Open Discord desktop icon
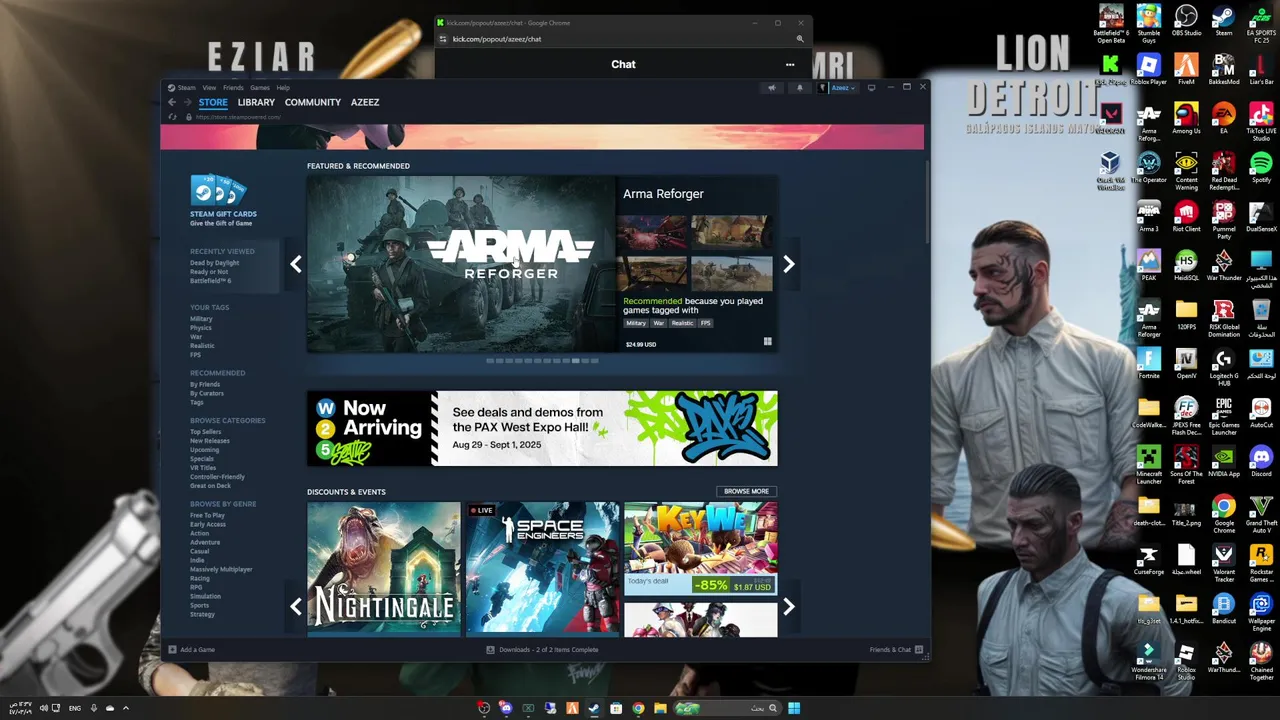This screenshot has height=720, width=1280. (1261, 462)
